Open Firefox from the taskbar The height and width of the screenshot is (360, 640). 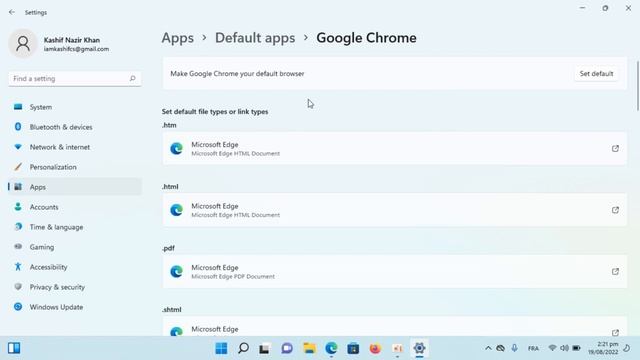point(375,348)
